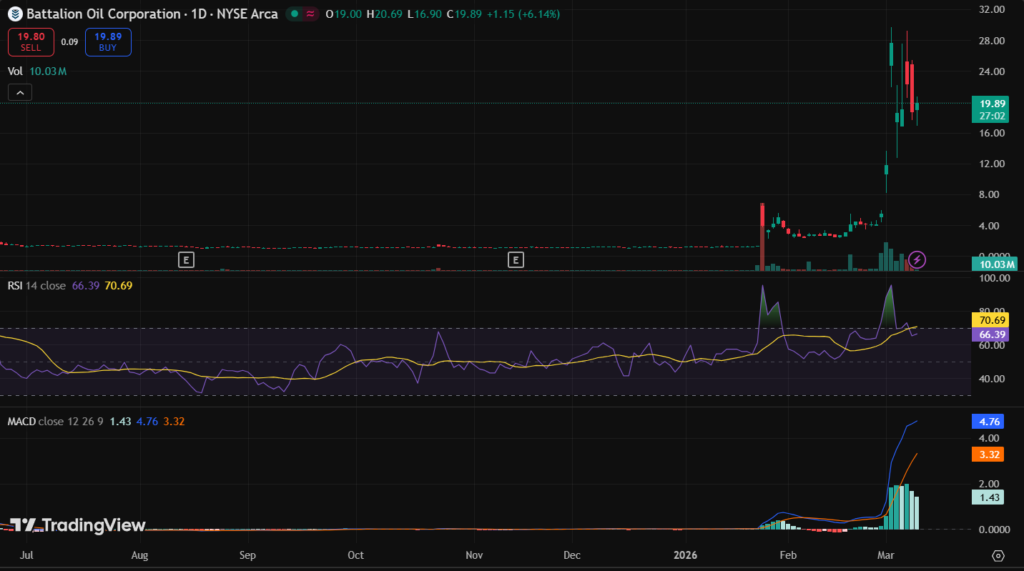The width and height of the screenshot is (1024, 571).
Task: Click the Battalion Oil Corporation symbol logo
Action: [x=14, y=14]
